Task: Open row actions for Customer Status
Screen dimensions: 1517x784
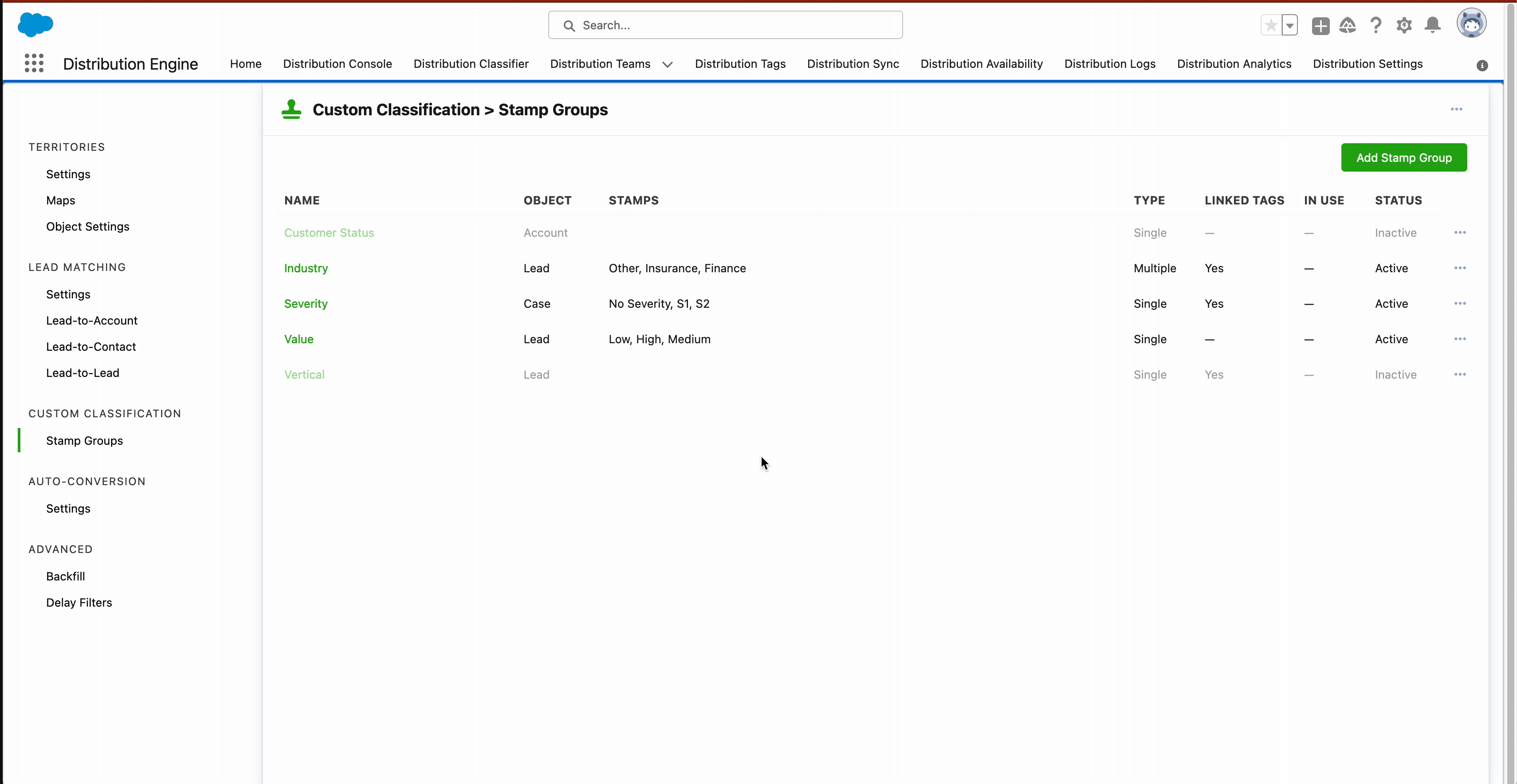Action: tap(1460, 232)
